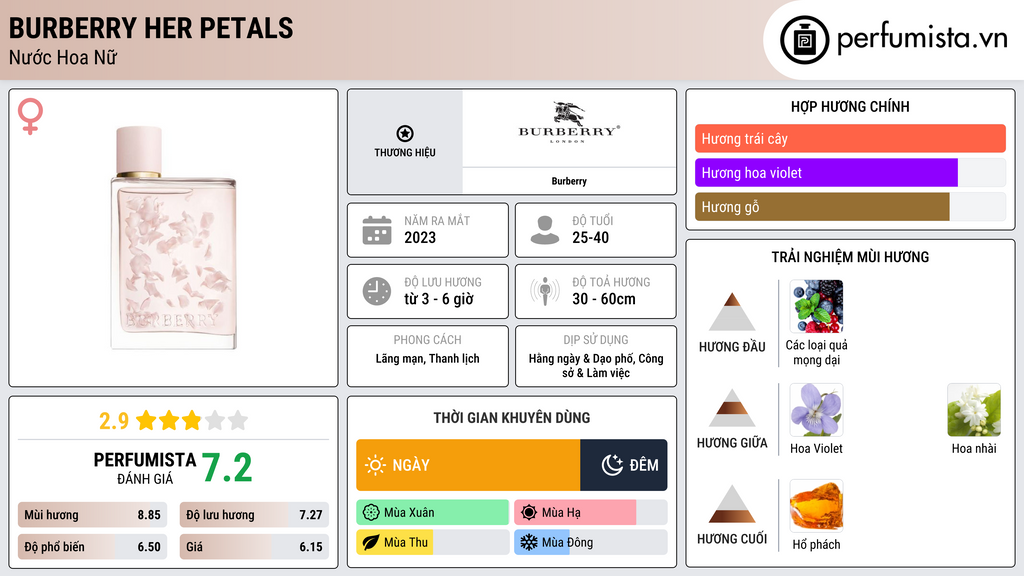Select the orange Ngày daytime segment
1024x576 pixels.
click(468, 465)
